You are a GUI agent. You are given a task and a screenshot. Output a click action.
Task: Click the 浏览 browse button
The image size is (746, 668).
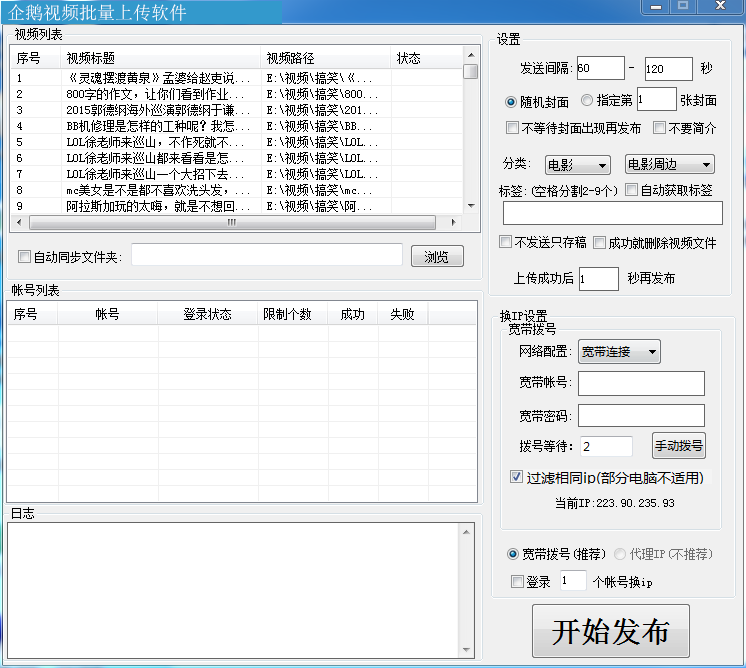[x=437, y=256]
